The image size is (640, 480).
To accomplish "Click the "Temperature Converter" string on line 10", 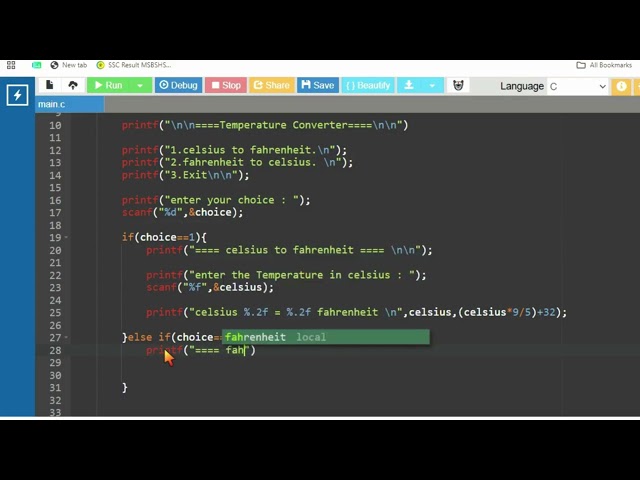I will pos(283,125).
